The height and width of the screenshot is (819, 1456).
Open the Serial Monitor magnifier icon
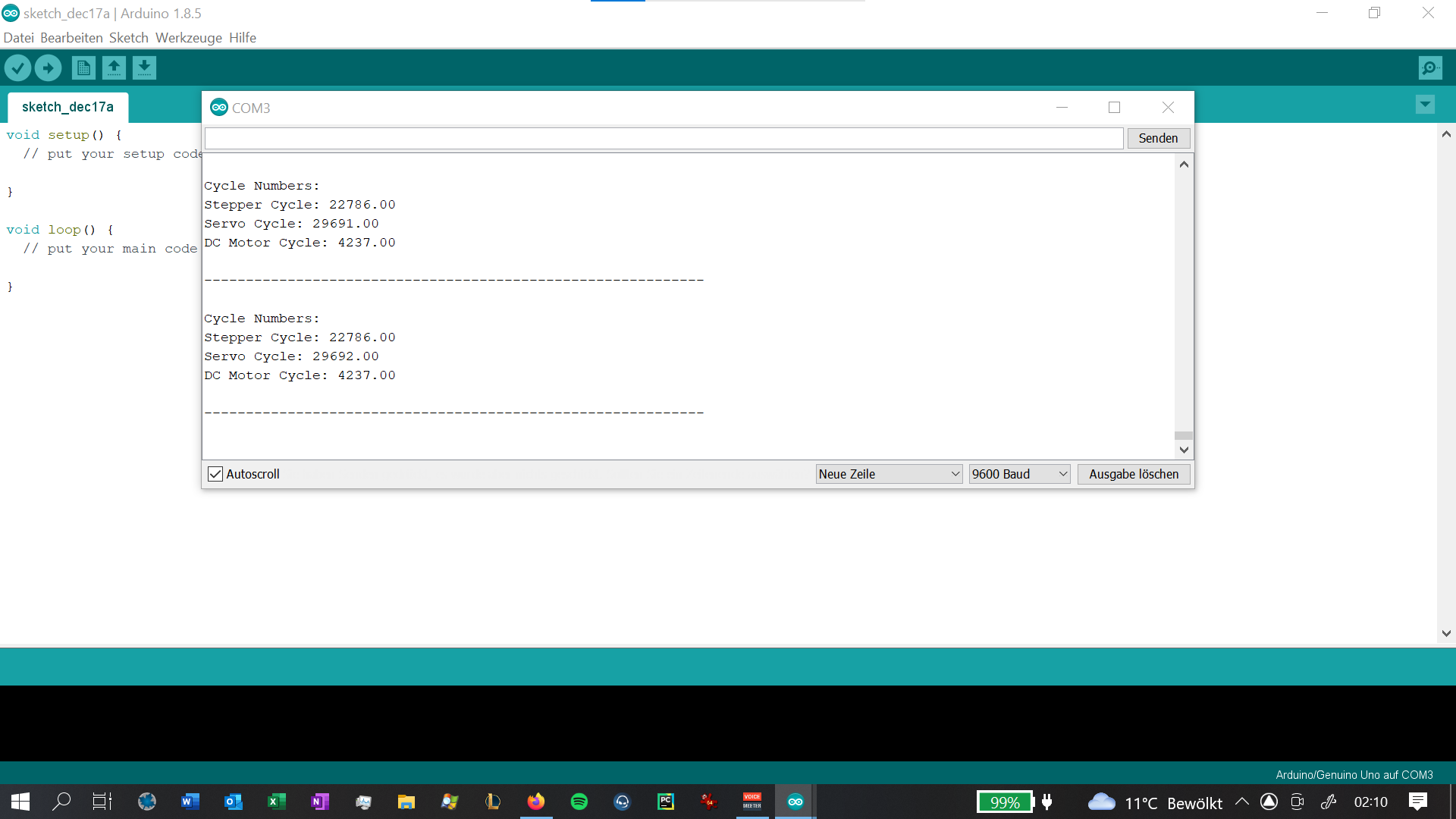1429,68
